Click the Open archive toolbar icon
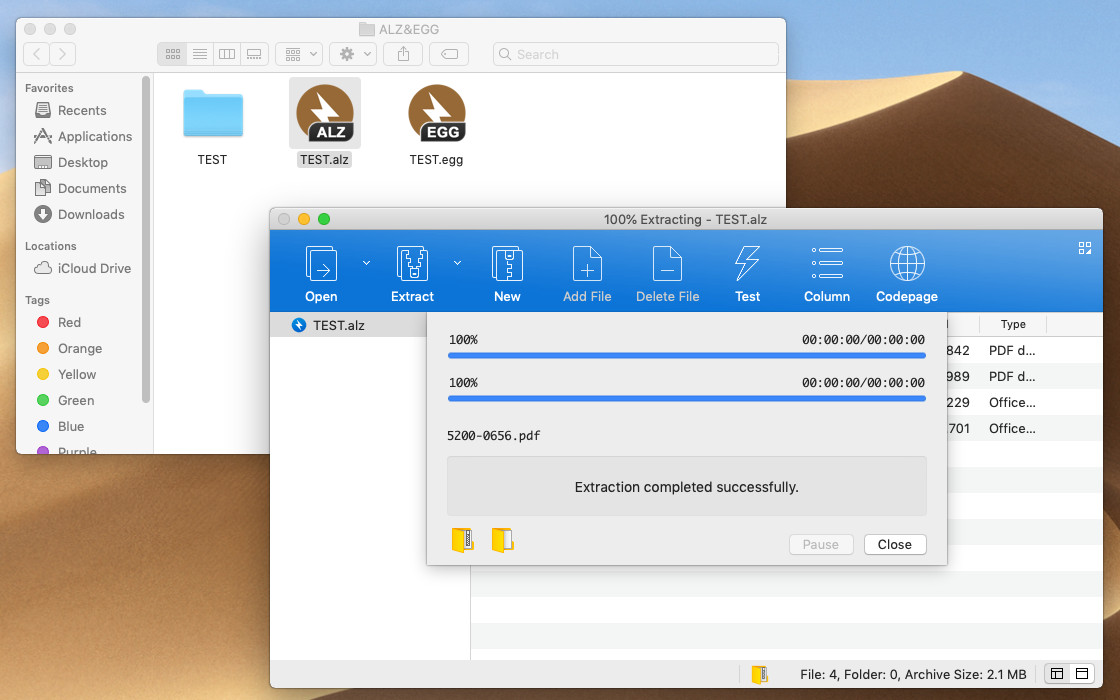 click(321, 264)
